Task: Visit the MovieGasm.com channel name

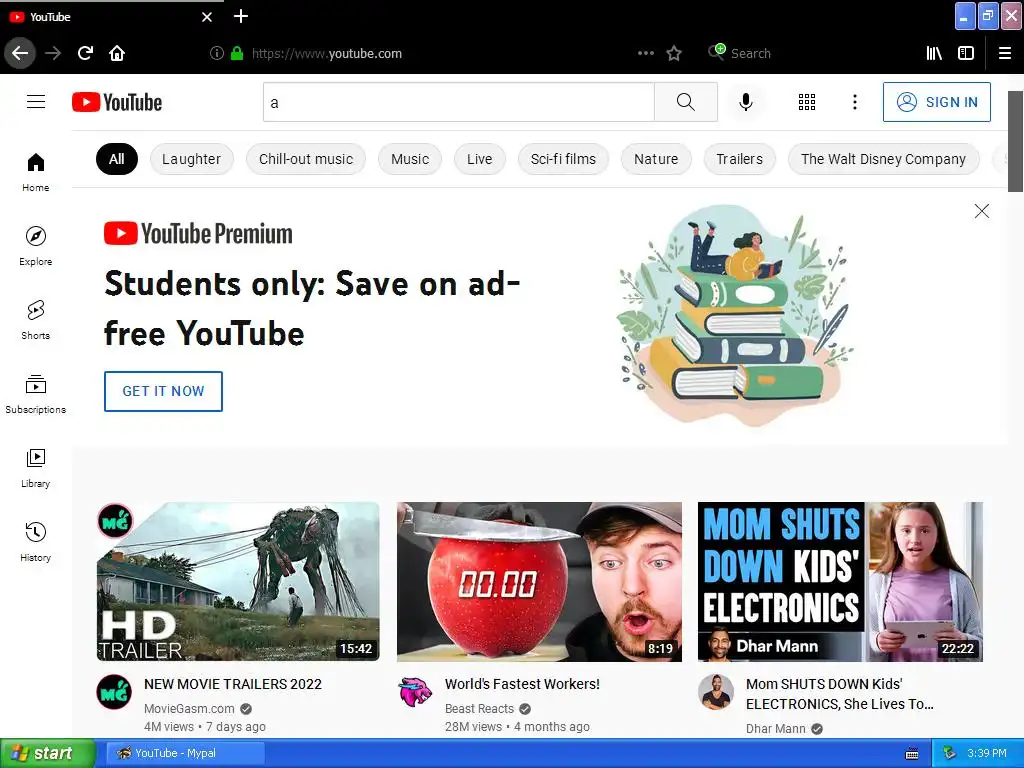Action: [189, 709]
